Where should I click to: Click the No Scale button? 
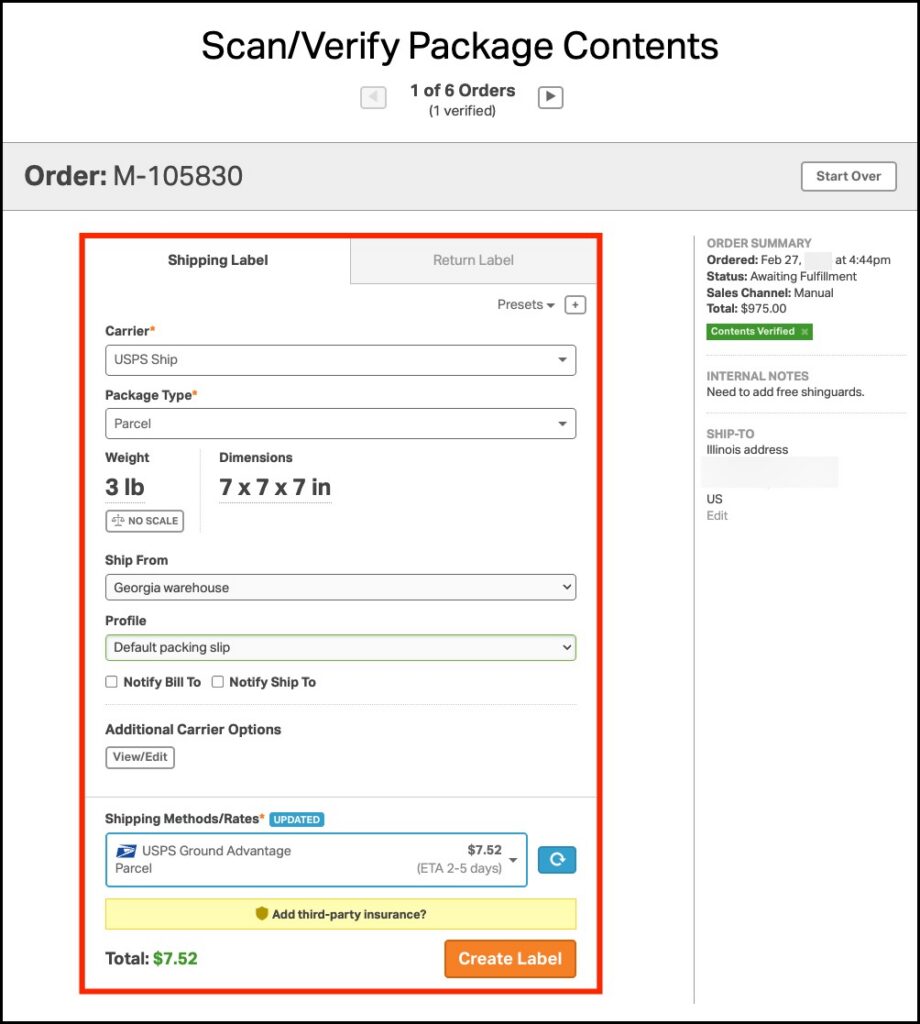coord(144,521)
